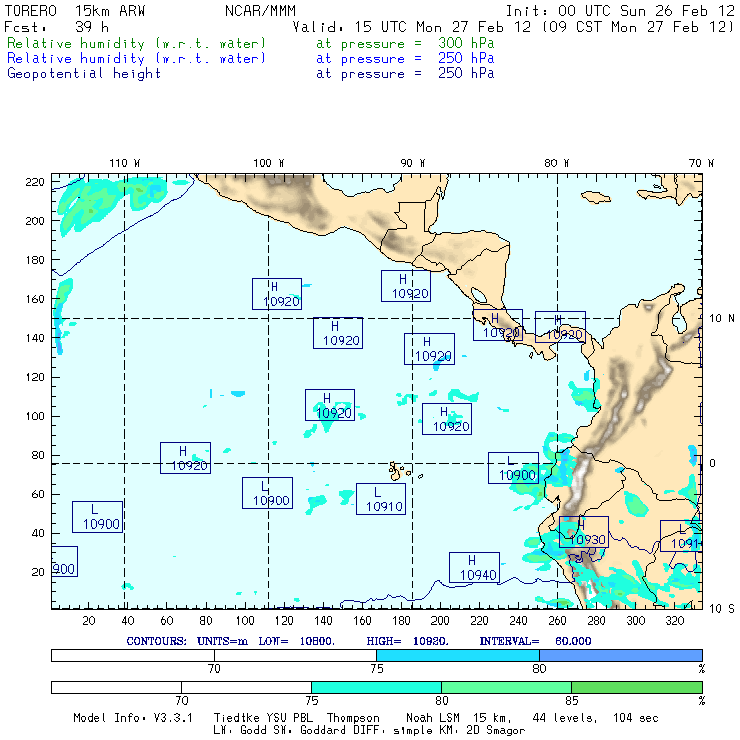
Task: Click the '85' tick label under lower colorbar
Action: tap(572, 700)
